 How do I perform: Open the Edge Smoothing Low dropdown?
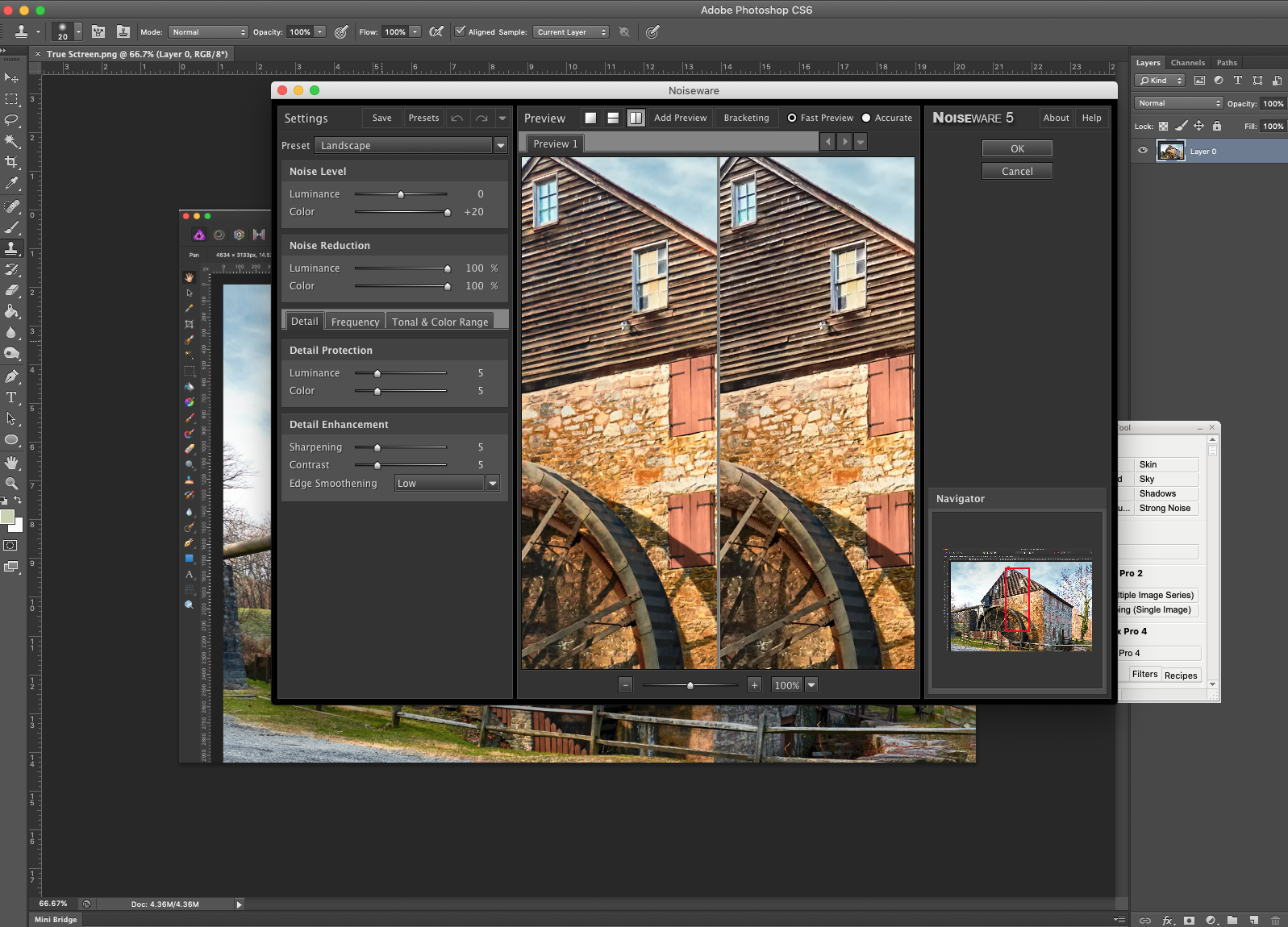tap(493, 483)
